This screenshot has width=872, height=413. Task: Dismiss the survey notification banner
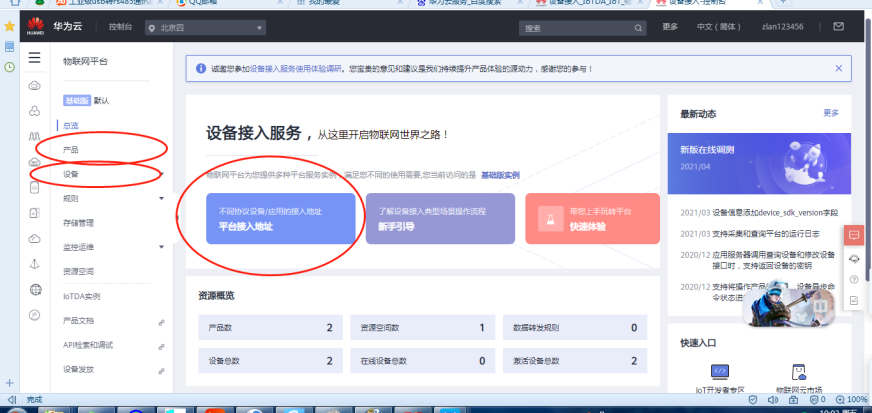coord(838,68)
